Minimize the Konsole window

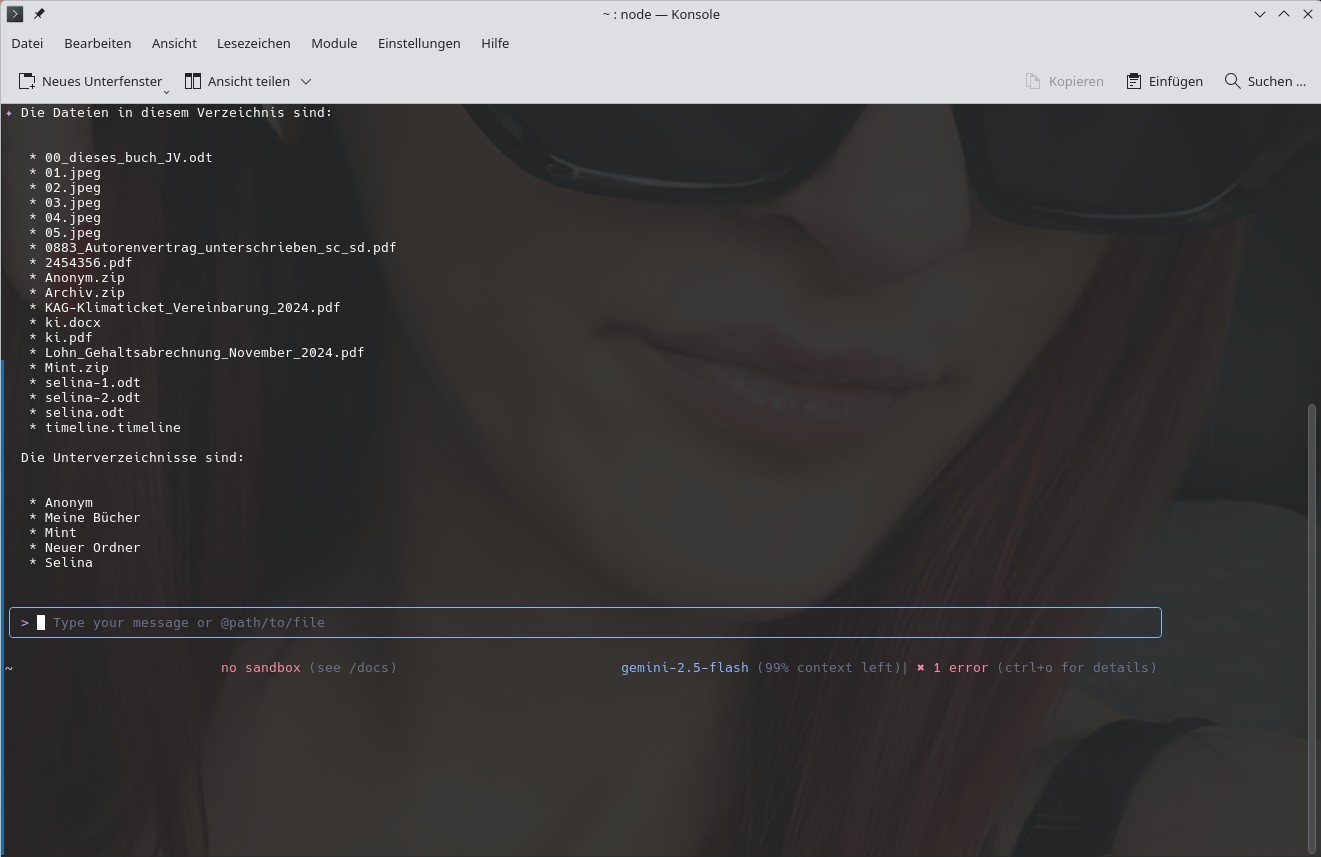pyautogui.click(x=1260, y=14)
